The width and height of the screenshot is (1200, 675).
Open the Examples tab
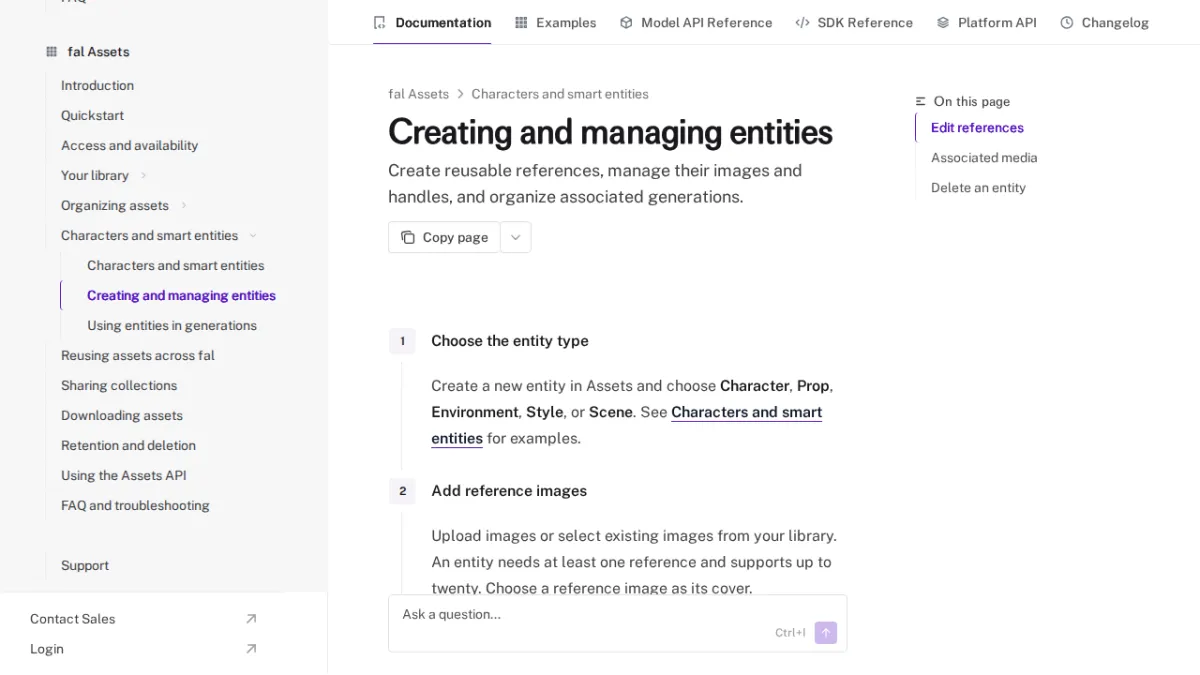click(556, 23)
